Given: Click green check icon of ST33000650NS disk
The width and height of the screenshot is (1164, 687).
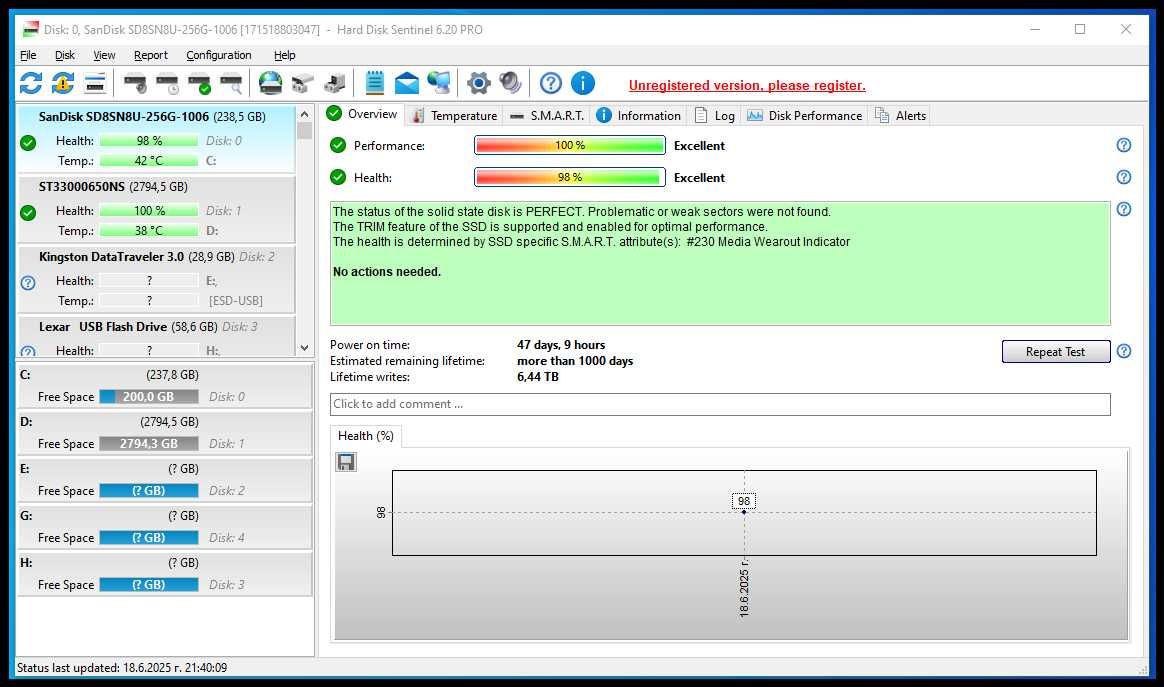Looking at the screenshot, I should click(28, 213).
